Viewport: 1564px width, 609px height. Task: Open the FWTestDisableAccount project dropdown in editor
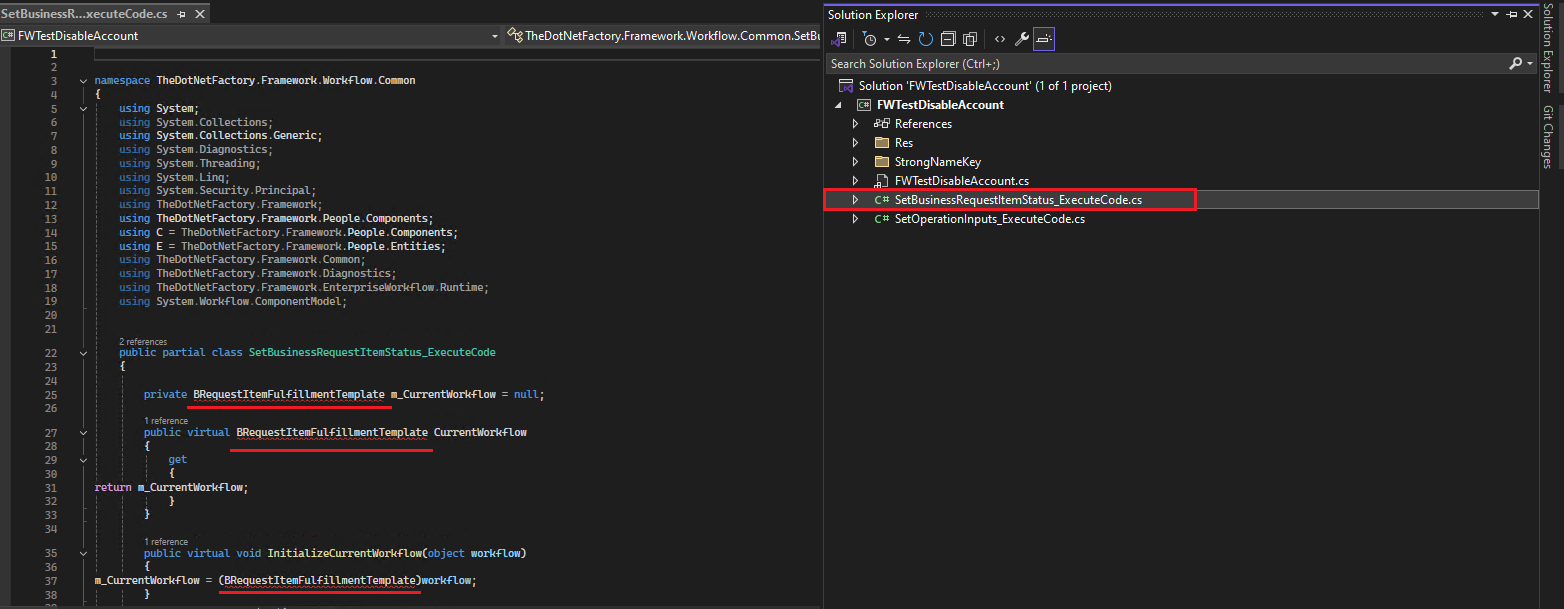pyautogui.click(x=250, y=36)
